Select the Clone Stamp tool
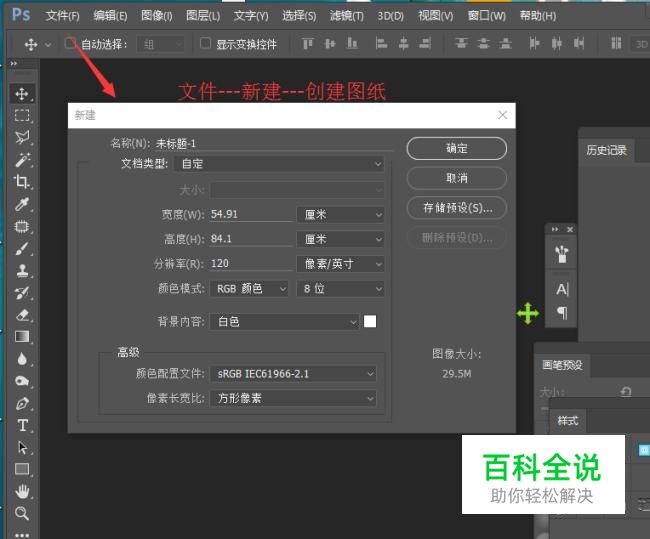The image size is (650, 539). coord(22,271)
